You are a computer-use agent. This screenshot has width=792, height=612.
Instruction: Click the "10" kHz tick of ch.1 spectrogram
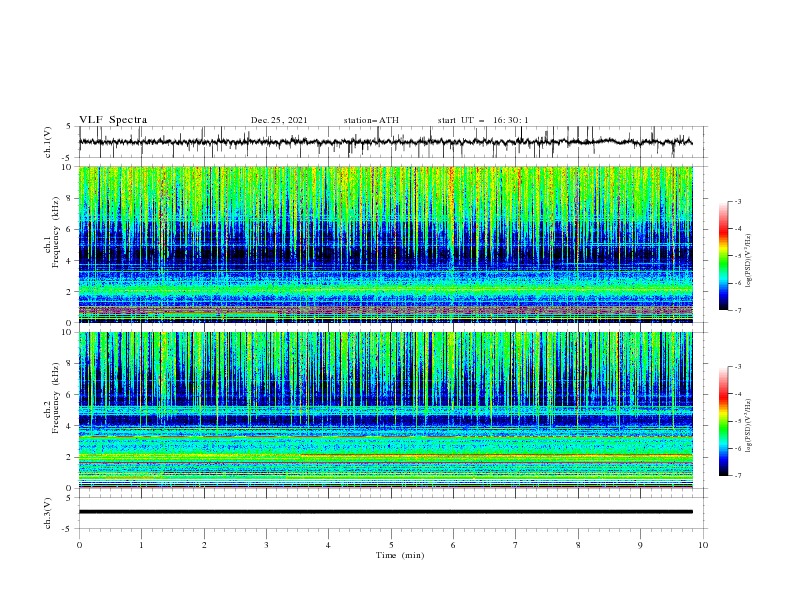point(68,167)
